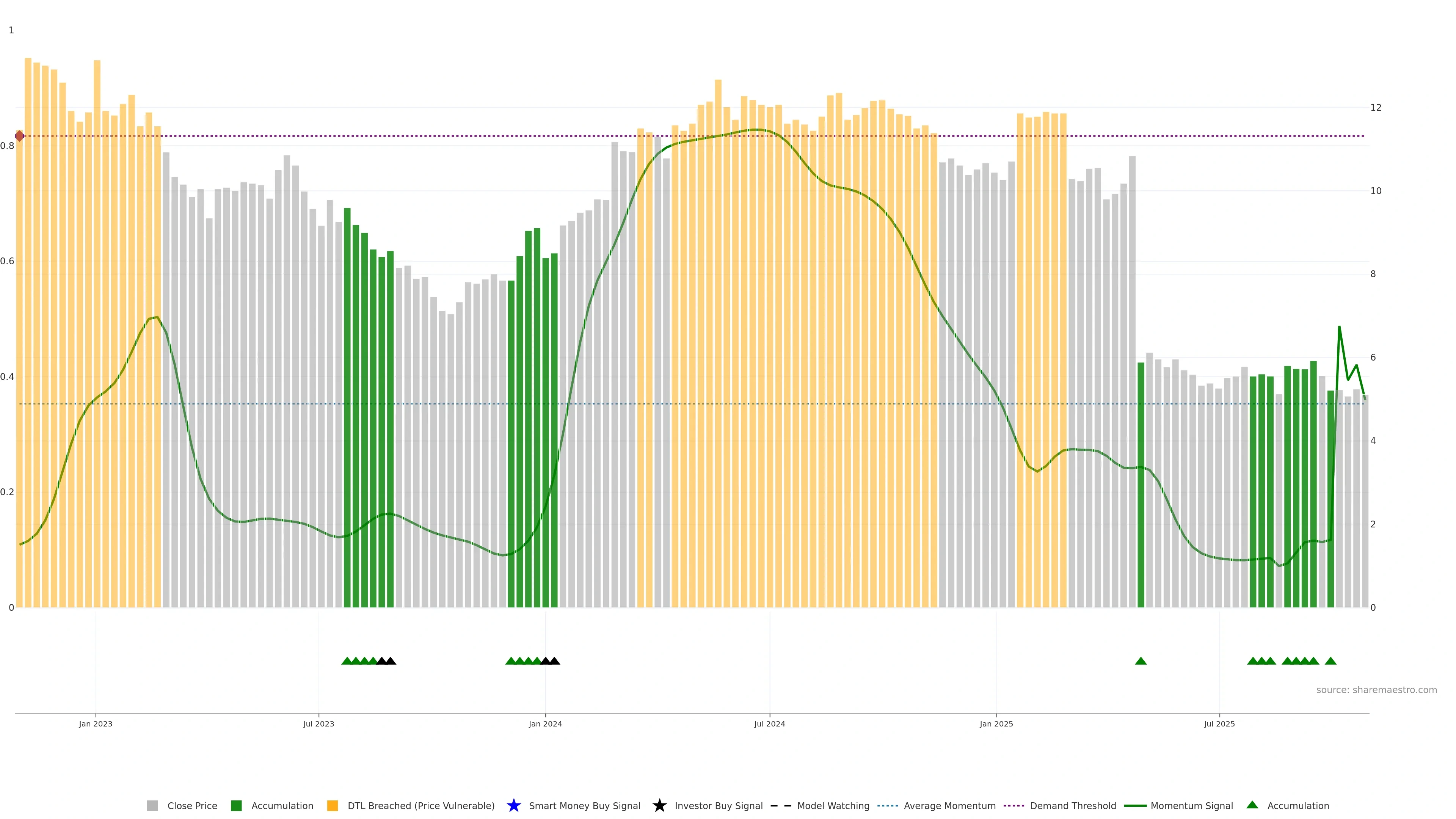The width and height of the screenshot is (1456, 819).
Task: Click the blue Smart Money Buy Signal star
Action: tap(513, 806)
